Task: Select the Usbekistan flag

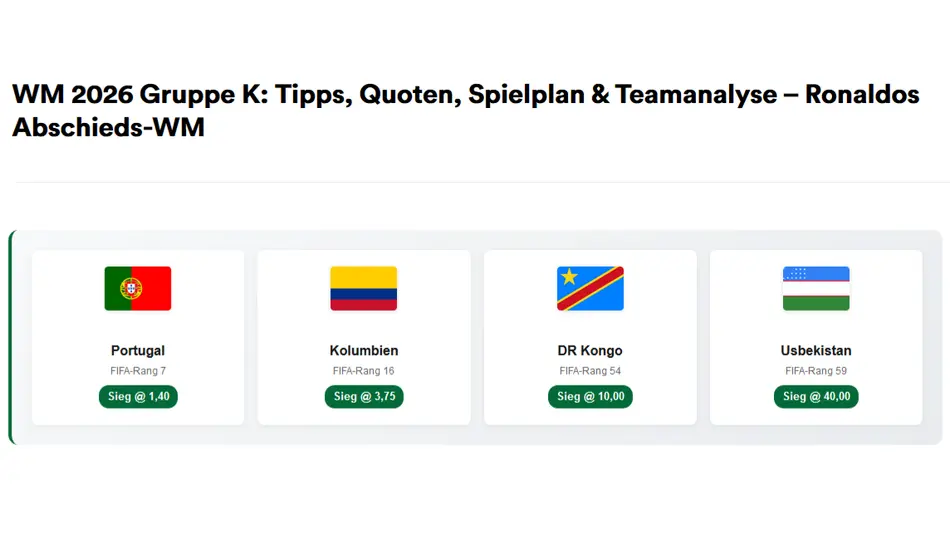Action: click(x=816, y=288)
